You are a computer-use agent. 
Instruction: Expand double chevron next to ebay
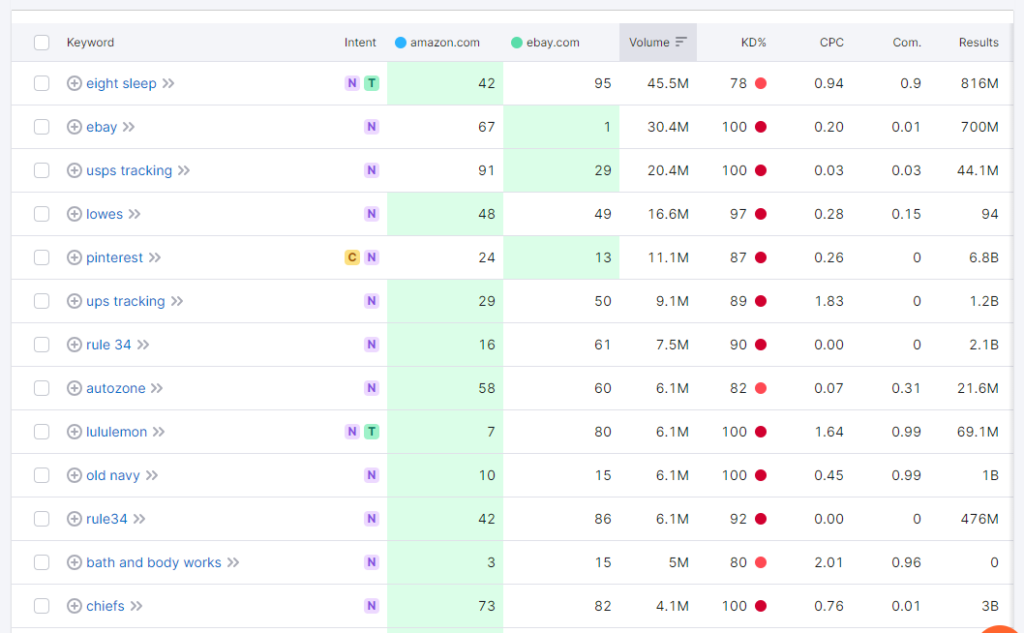(129, 127)
